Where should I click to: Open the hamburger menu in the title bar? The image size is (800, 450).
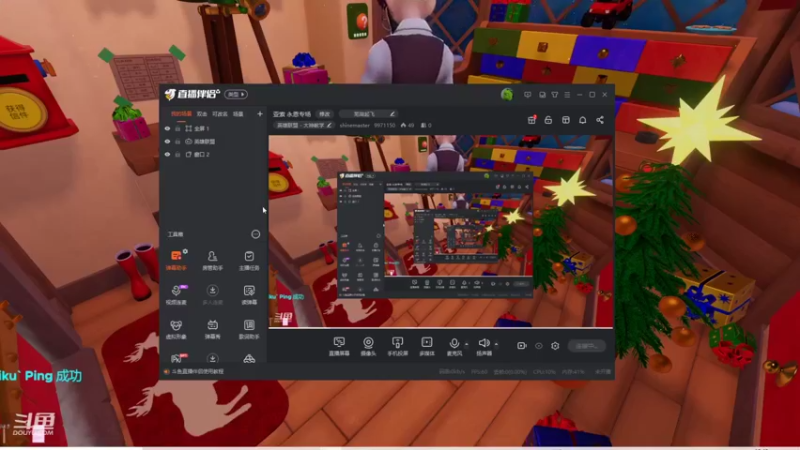[567, 94]
